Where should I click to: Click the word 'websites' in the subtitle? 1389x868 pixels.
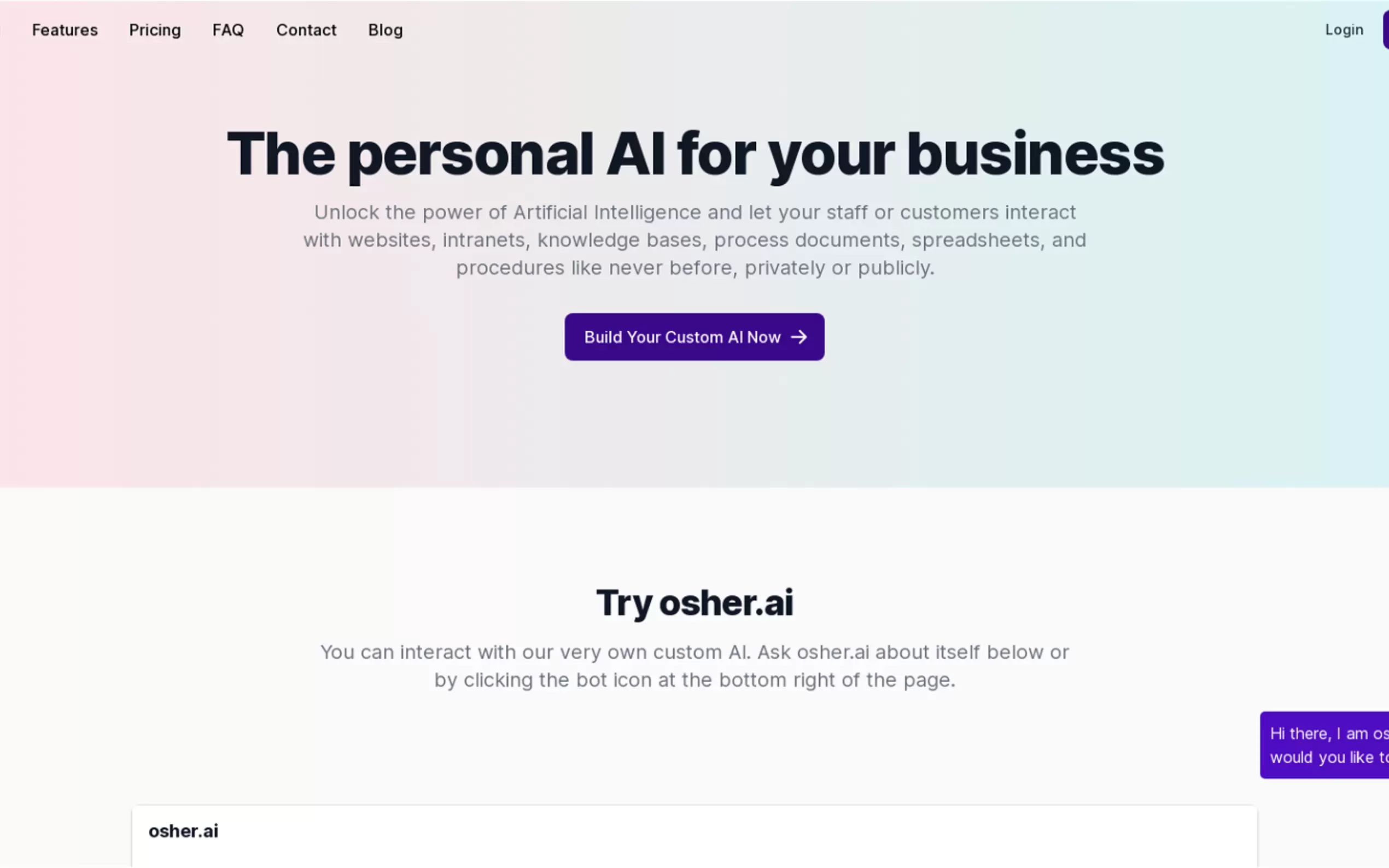(x=389, y=240)
